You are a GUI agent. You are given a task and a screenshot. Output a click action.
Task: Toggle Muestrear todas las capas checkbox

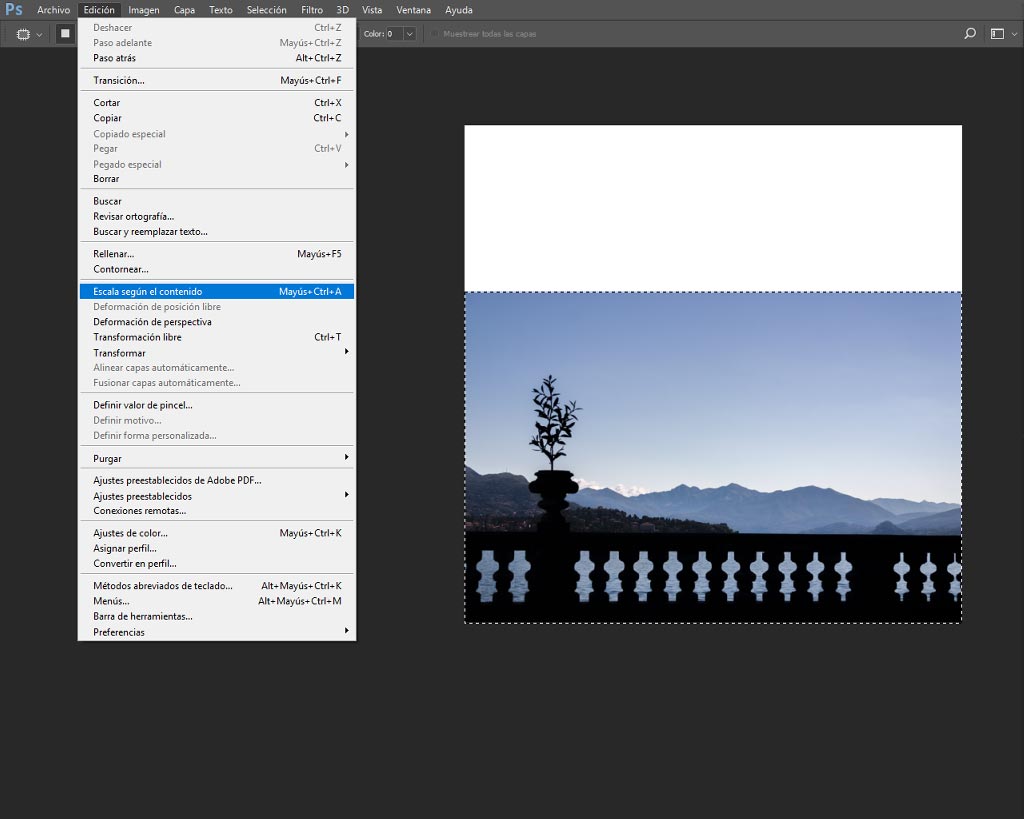[x=434, y=34]
